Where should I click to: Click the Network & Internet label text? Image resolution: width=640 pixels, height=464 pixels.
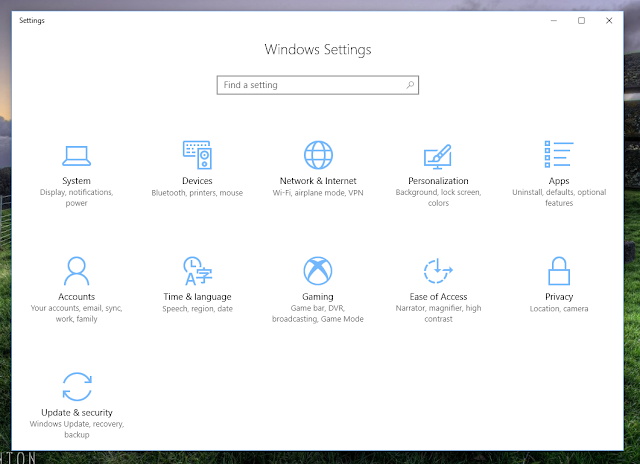pyautogui.click(x=318, y=181)
